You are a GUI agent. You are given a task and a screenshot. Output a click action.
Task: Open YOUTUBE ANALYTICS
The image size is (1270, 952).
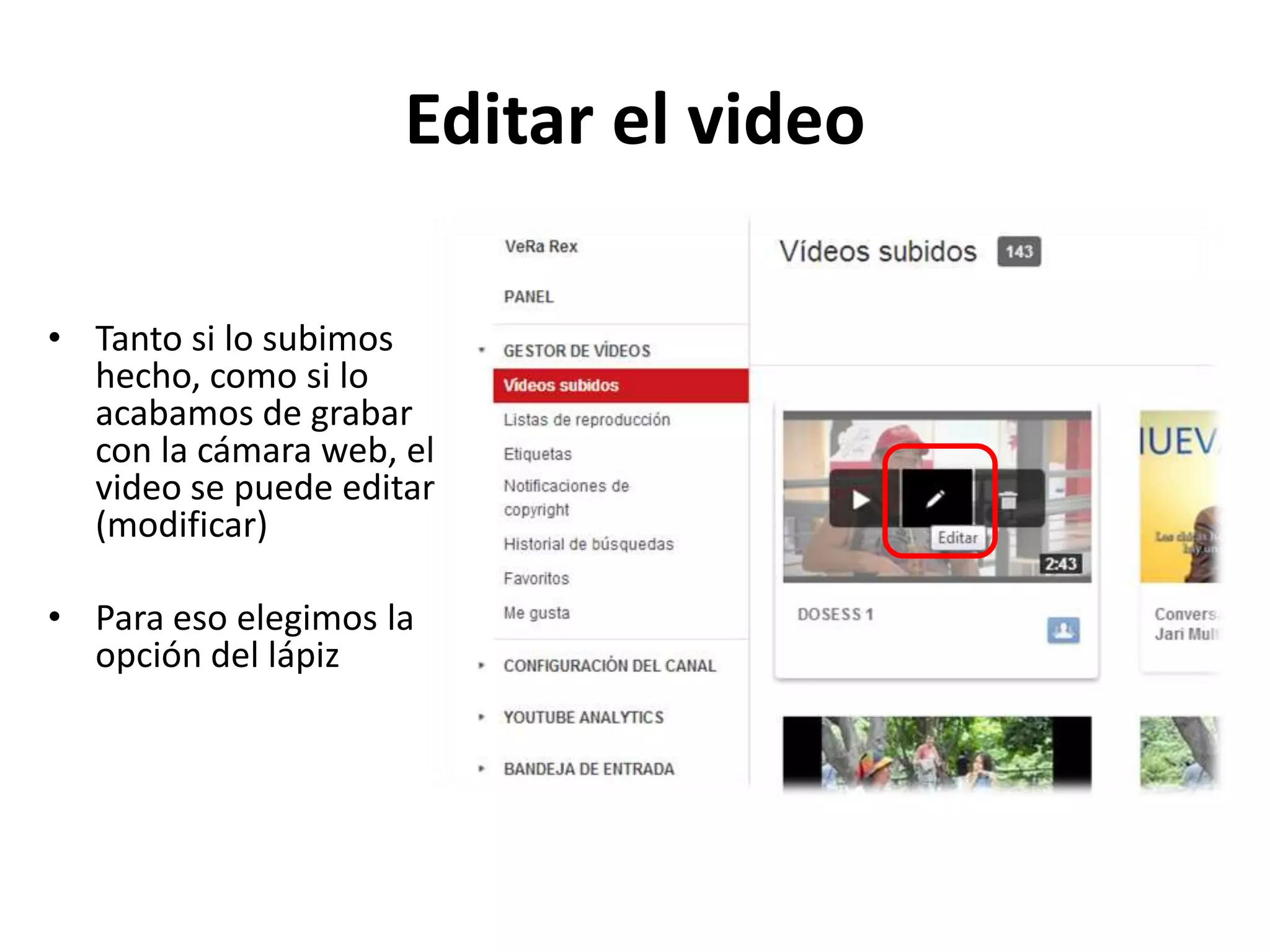(x=584, y=717)
